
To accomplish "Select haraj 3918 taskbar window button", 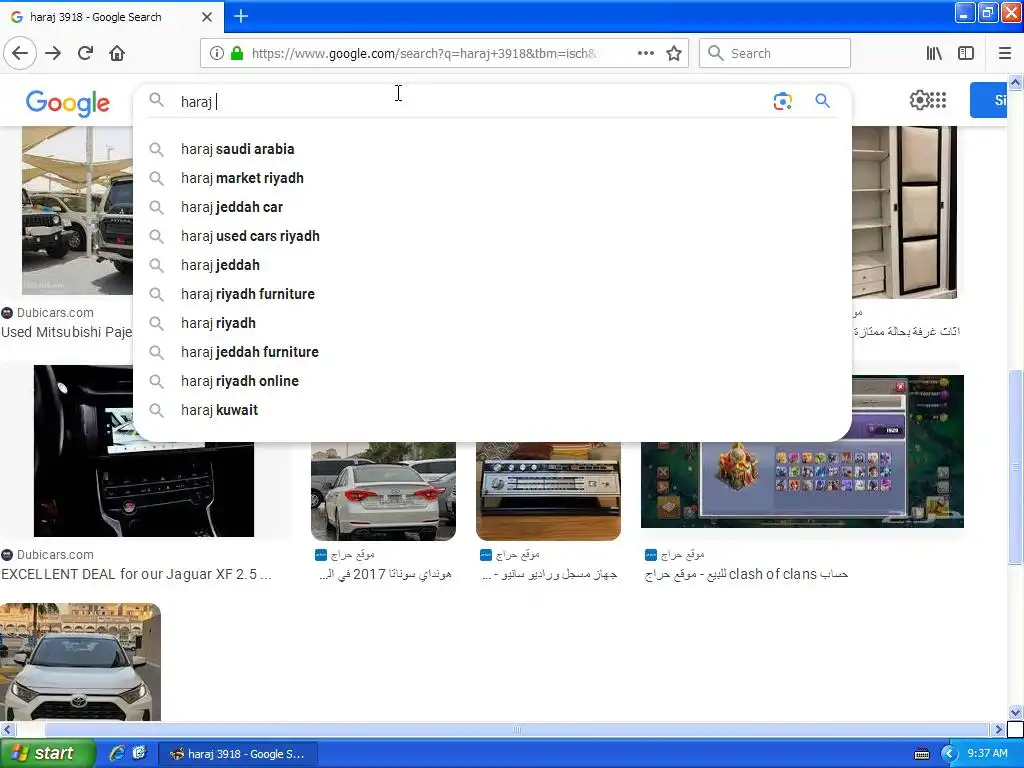I will point(239,754).
